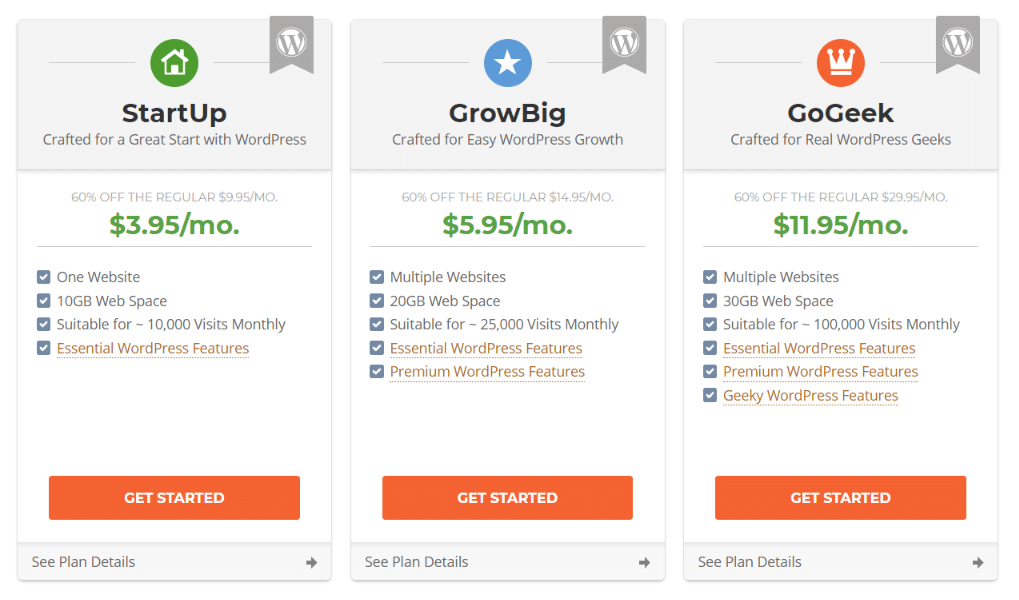Image resolution: width=1019 pixels, height=600 pixels.
Task: Open Premium WordPress Features link under GrowBig
Action: tap(487, 372)
